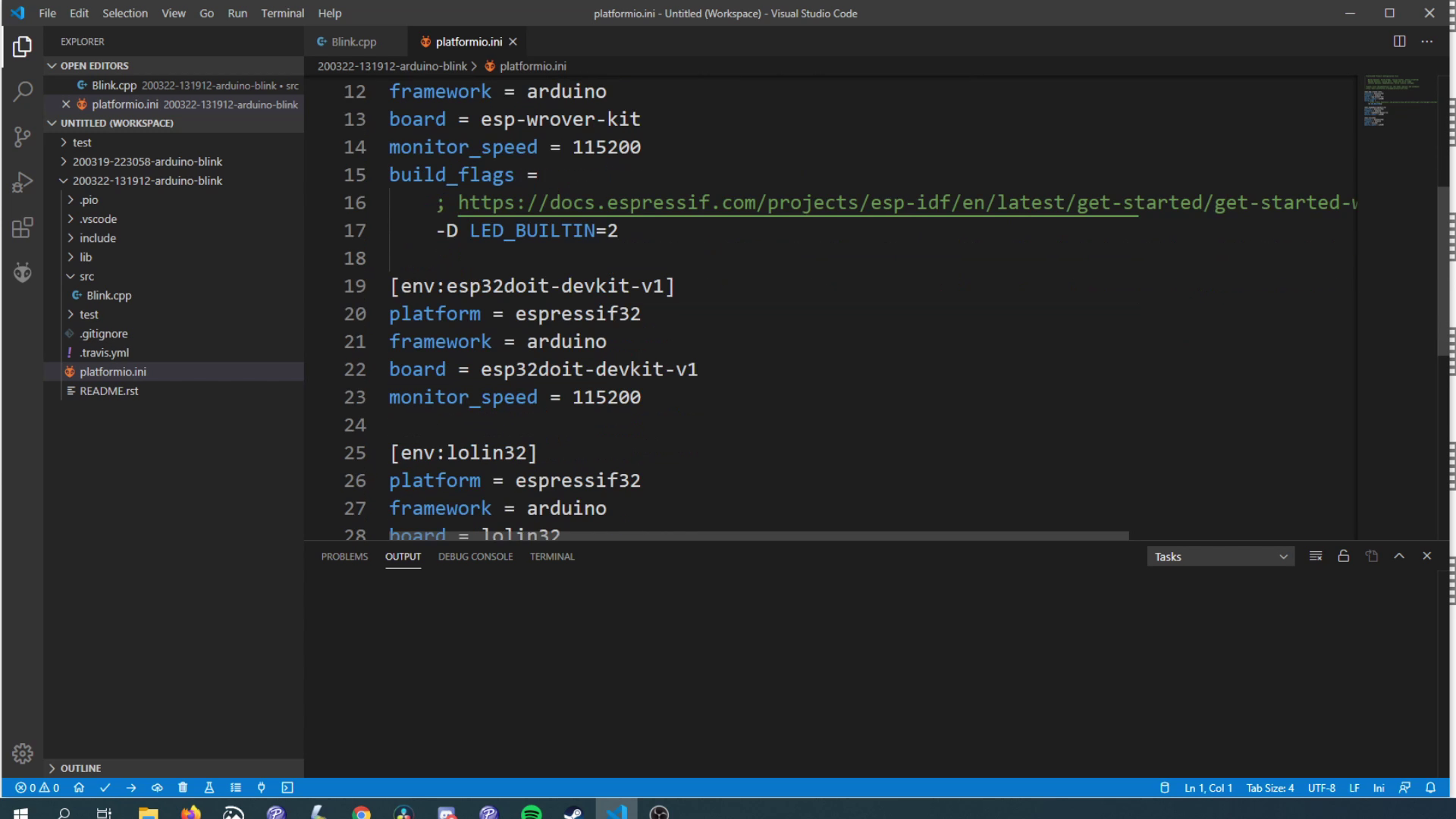This screenshot has height=819, width=1456.
Task: Change UTF-8 file encoding
Action: (1321, 788)
